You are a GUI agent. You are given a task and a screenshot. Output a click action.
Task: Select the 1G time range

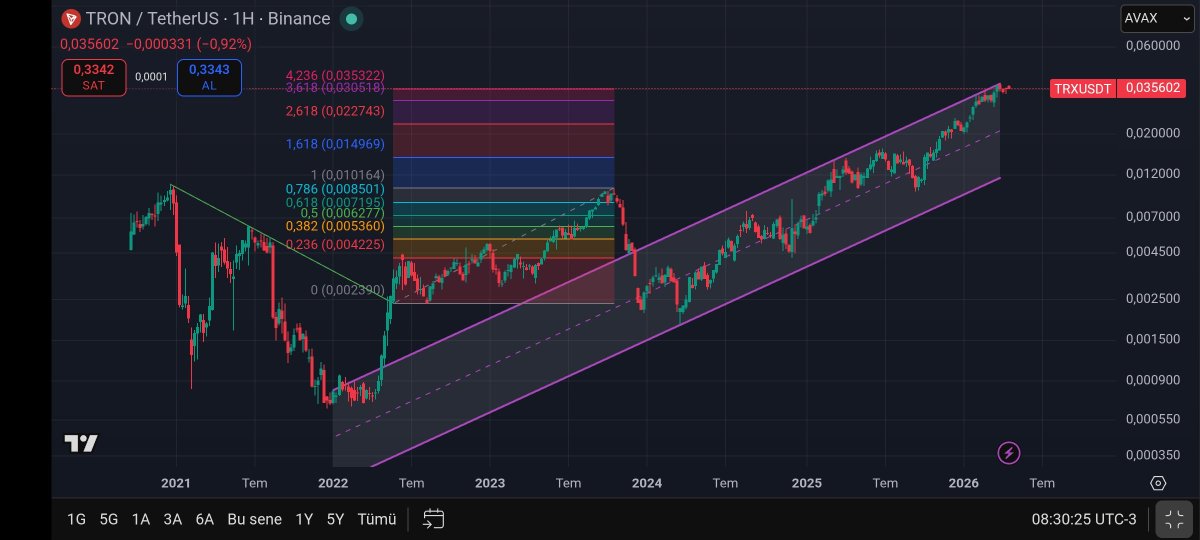(x=76, y=519)
